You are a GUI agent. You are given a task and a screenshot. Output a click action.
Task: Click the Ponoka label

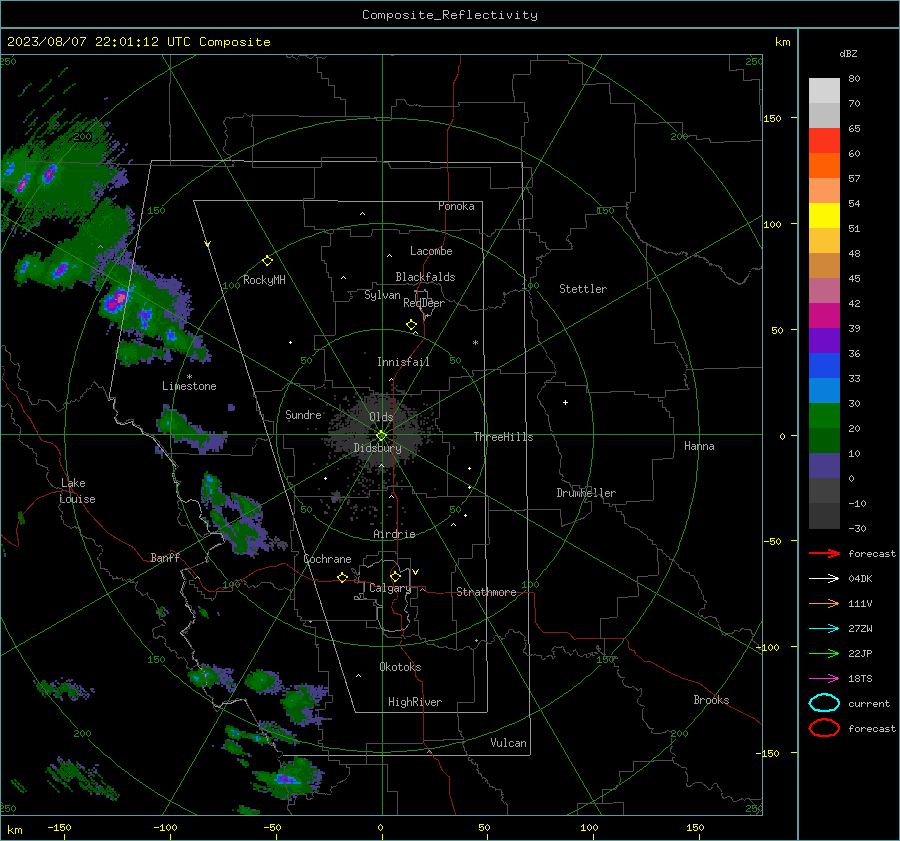(456, 206)
